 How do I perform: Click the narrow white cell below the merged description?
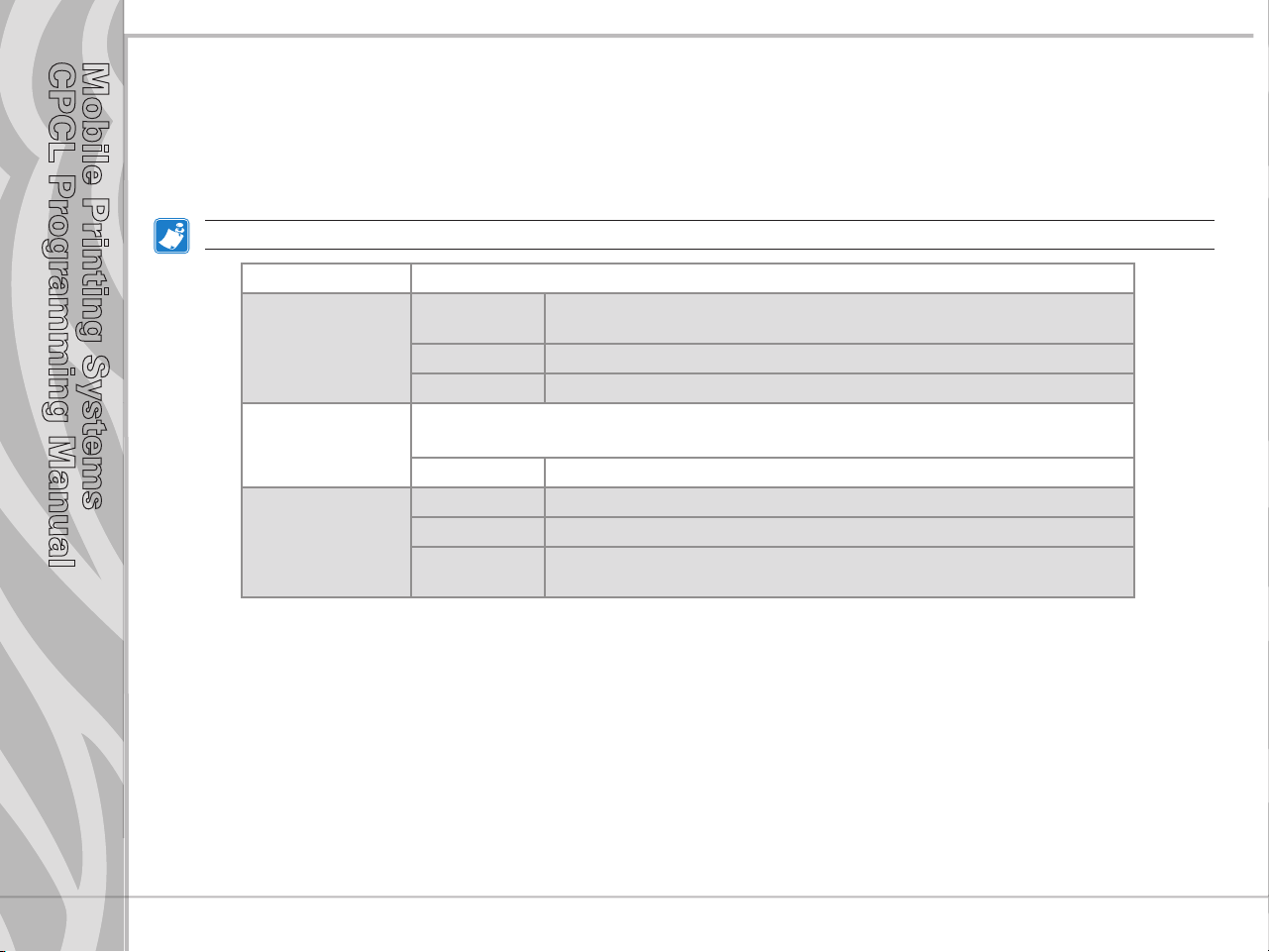pos(477,473)
